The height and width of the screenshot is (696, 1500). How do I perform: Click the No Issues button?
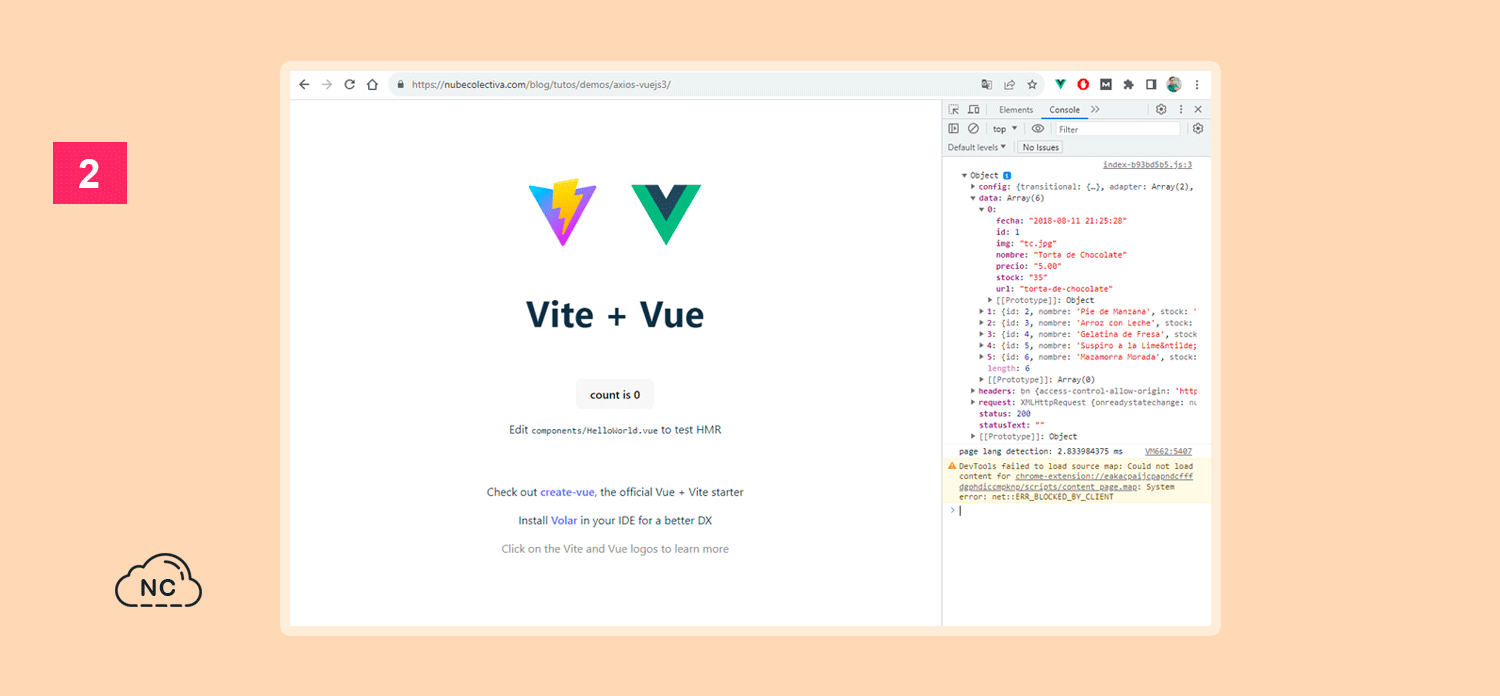point(1040,147)
